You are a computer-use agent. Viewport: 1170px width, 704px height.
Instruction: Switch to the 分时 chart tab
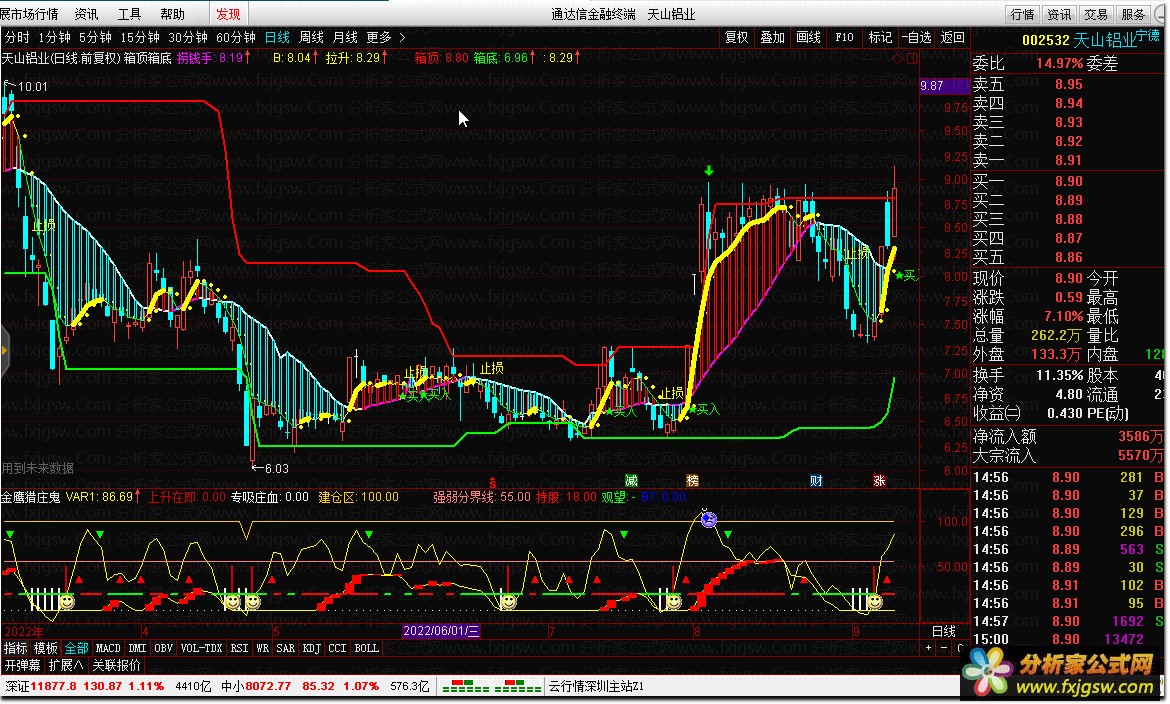pos(17,37)
